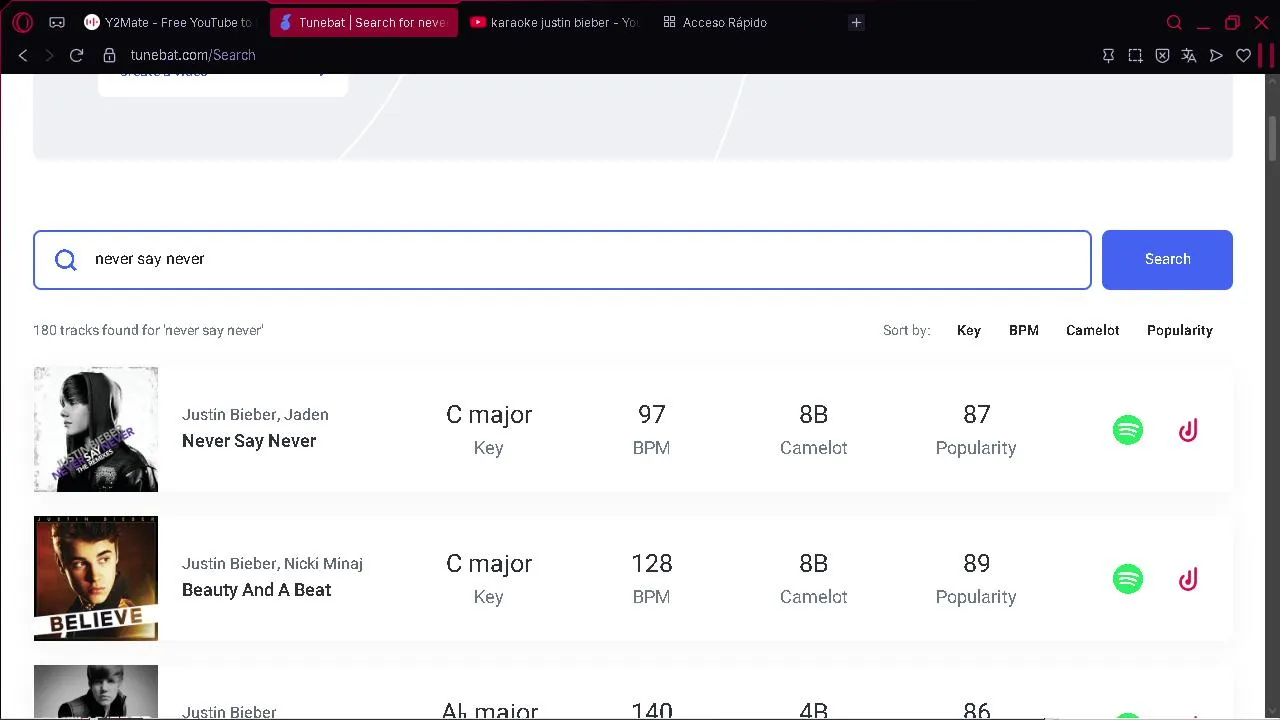Sort results by Key
1280x720 pixels.
(968, 330)
